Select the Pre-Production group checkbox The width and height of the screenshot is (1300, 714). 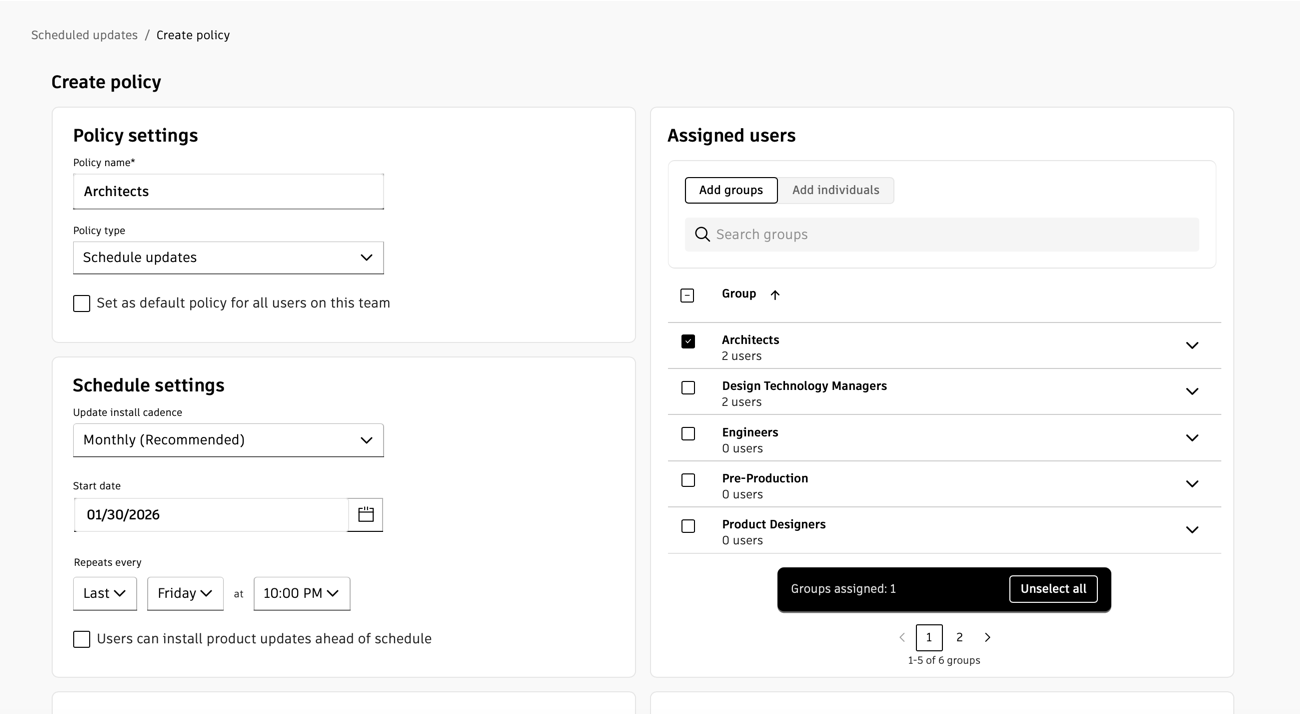[688, 480]
